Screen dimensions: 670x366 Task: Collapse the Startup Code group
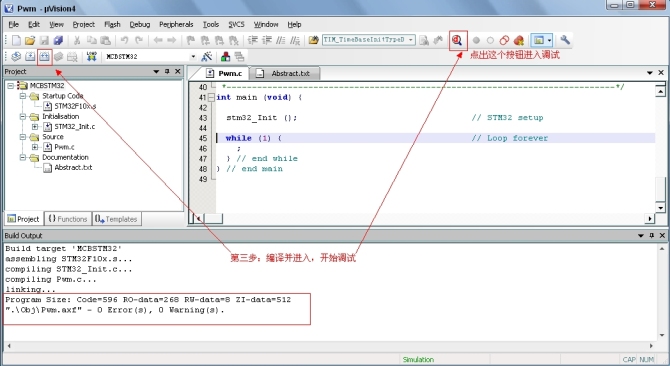23,96
